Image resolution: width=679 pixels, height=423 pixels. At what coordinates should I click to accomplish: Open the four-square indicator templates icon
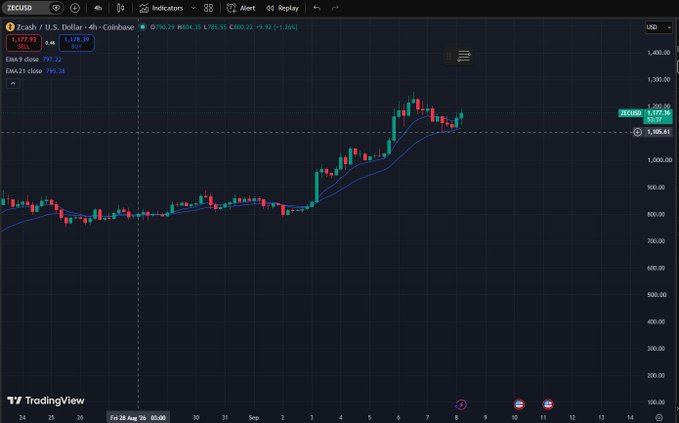[208, 8]
